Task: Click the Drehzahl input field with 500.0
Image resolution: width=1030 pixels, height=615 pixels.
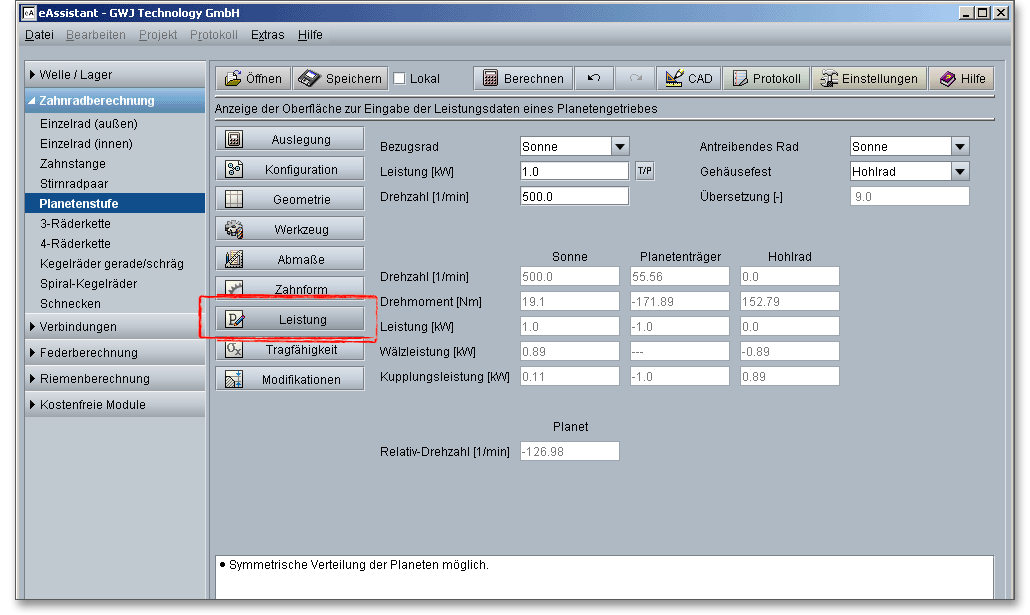Action: point(574,196)
